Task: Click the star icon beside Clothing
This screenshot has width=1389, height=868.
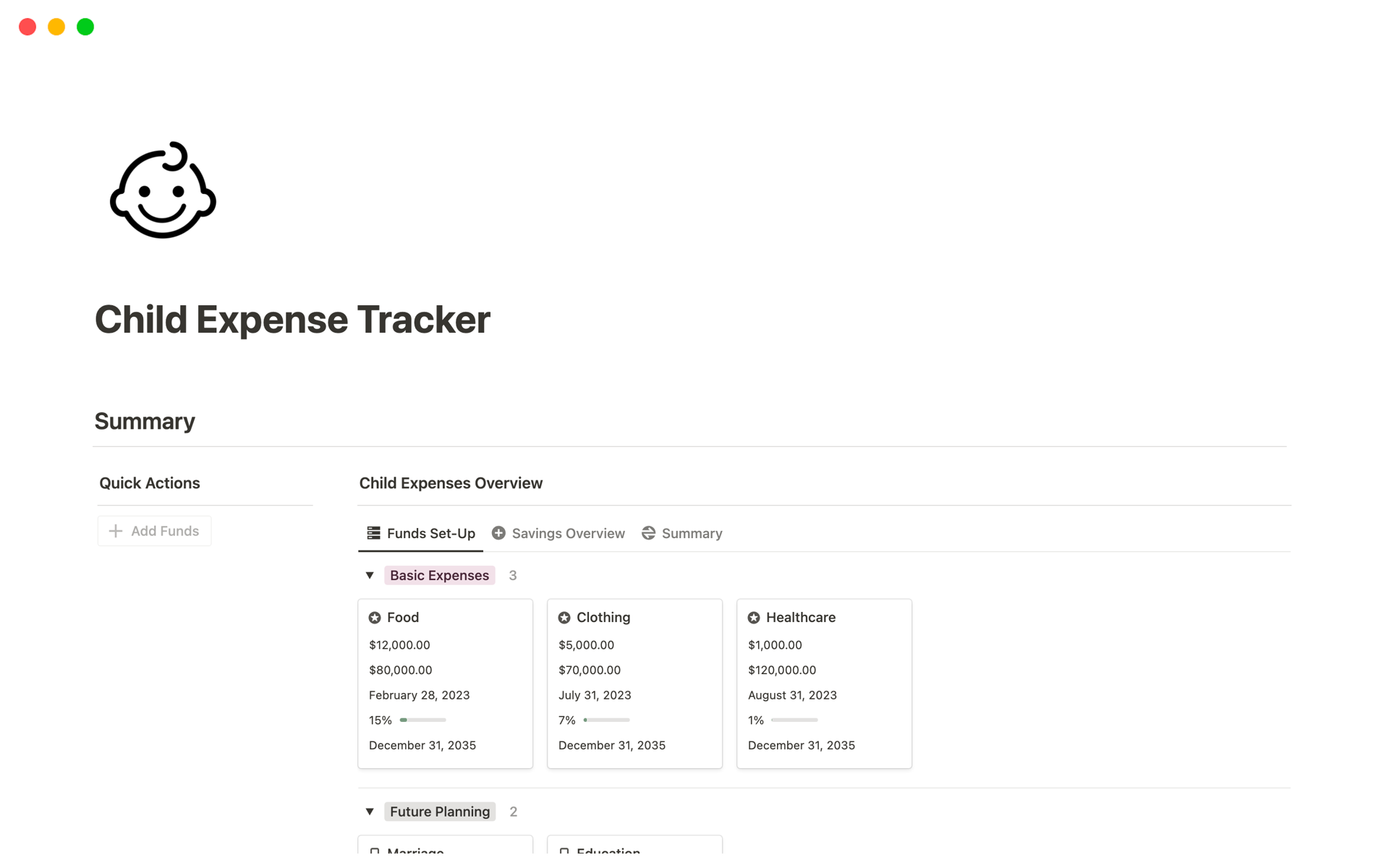Action: click(x=565, y=617)
